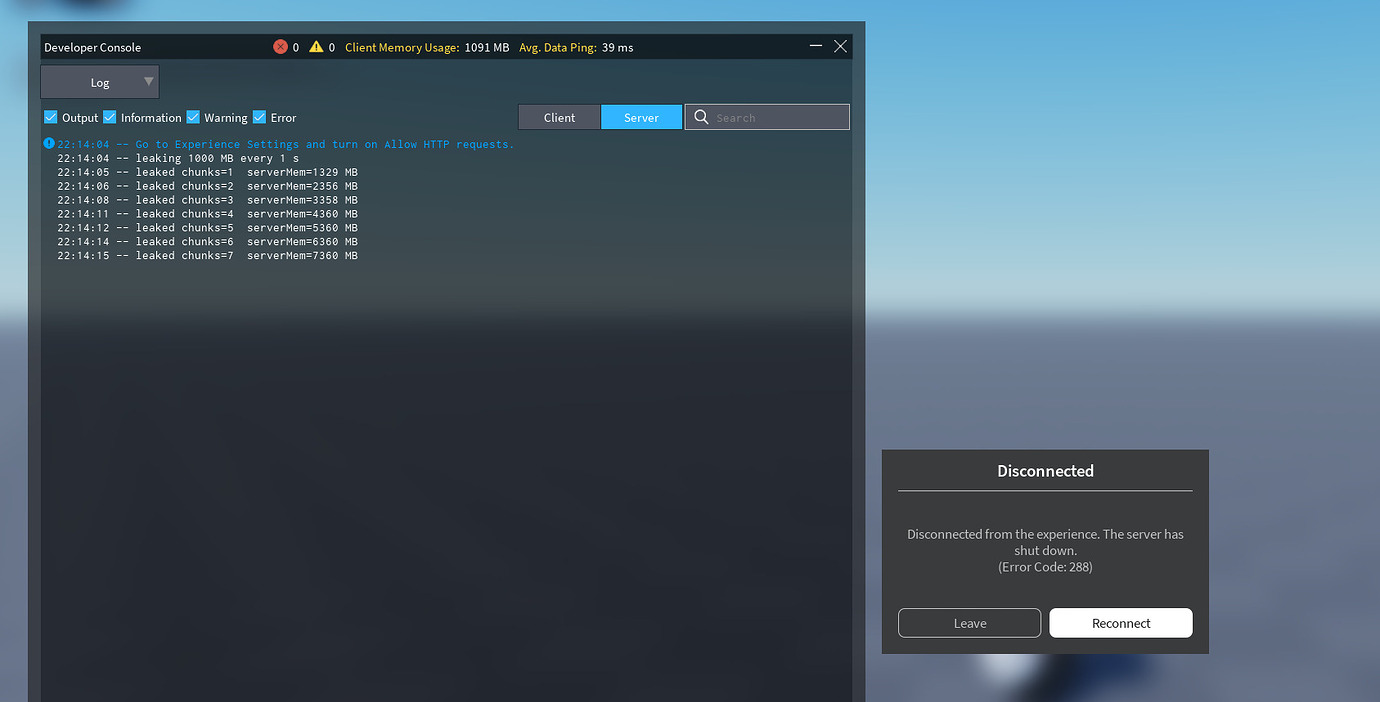Click the yellow warning count icon
The image size is (1380, 702).
[316, 47]
